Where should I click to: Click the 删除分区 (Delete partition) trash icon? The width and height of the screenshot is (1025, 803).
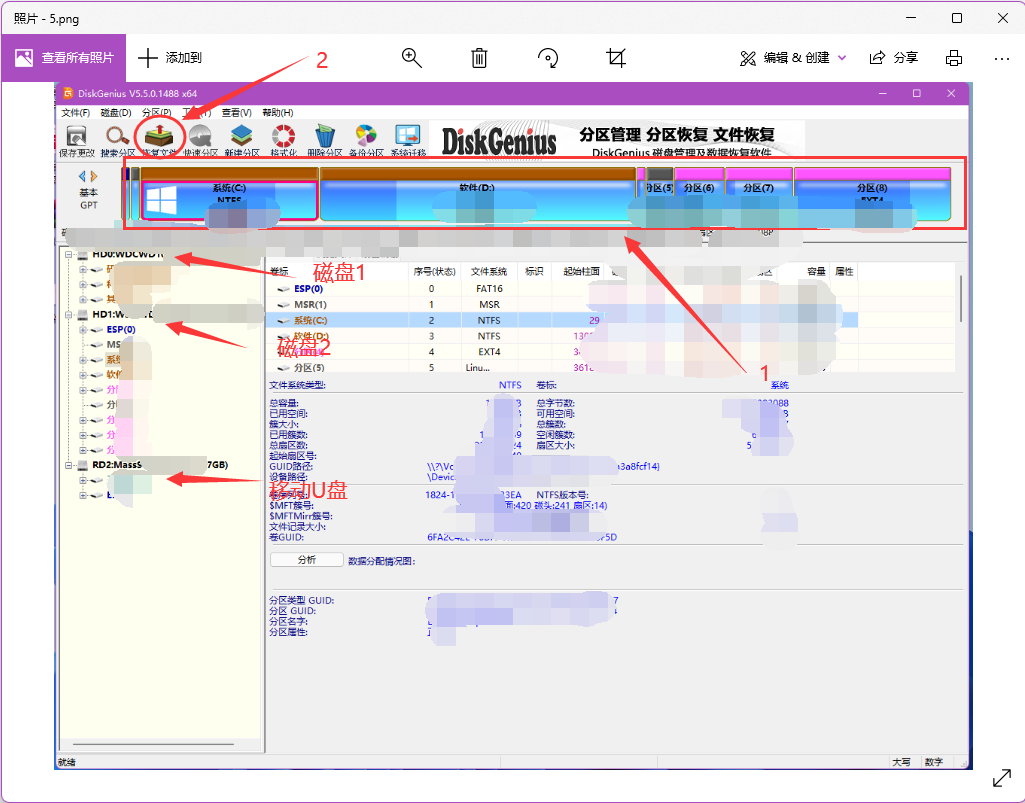[325, 136]
